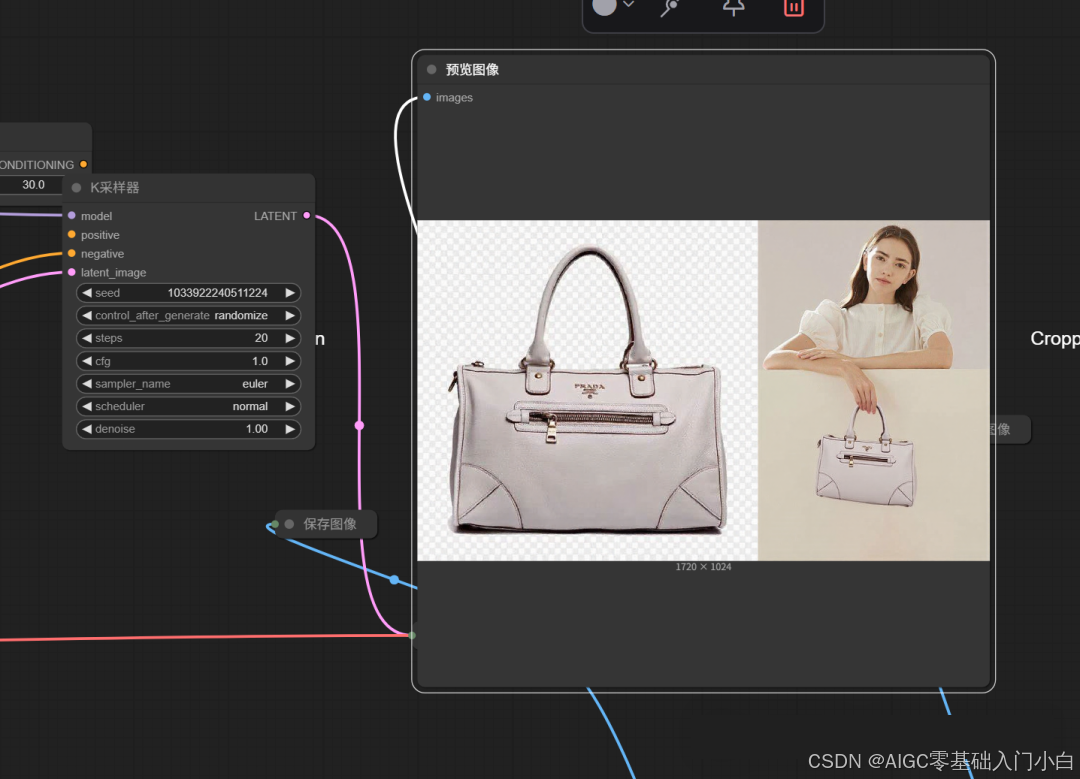The width and height of the screenshot is (1080, 779).
Task: Click the model input socket on K采样器
Action: click(x=72, y=216)
